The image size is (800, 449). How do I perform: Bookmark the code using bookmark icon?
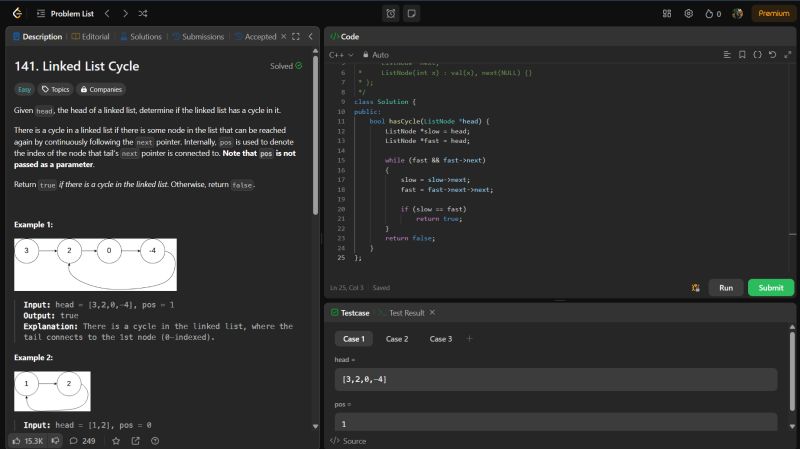pos(742,54)
